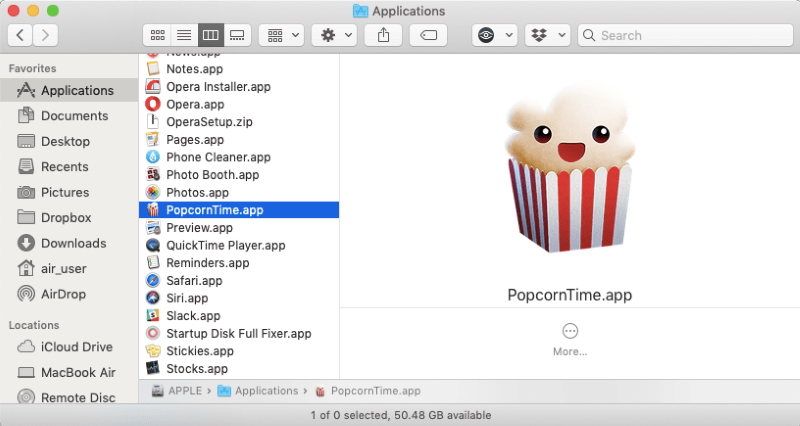Screen dimensions: 800x426
Task: Click the Startup Disk Full Fixer.app icon
Action: point(153,333)
